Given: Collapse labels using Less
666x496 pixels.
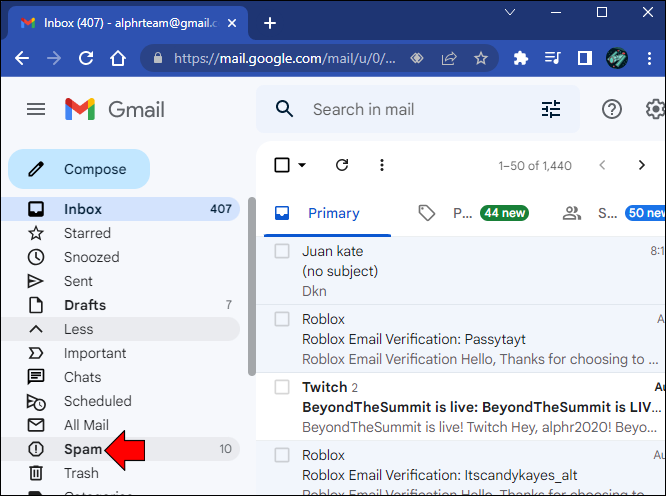Looking at the screenshot, I should tap(121, 329).
